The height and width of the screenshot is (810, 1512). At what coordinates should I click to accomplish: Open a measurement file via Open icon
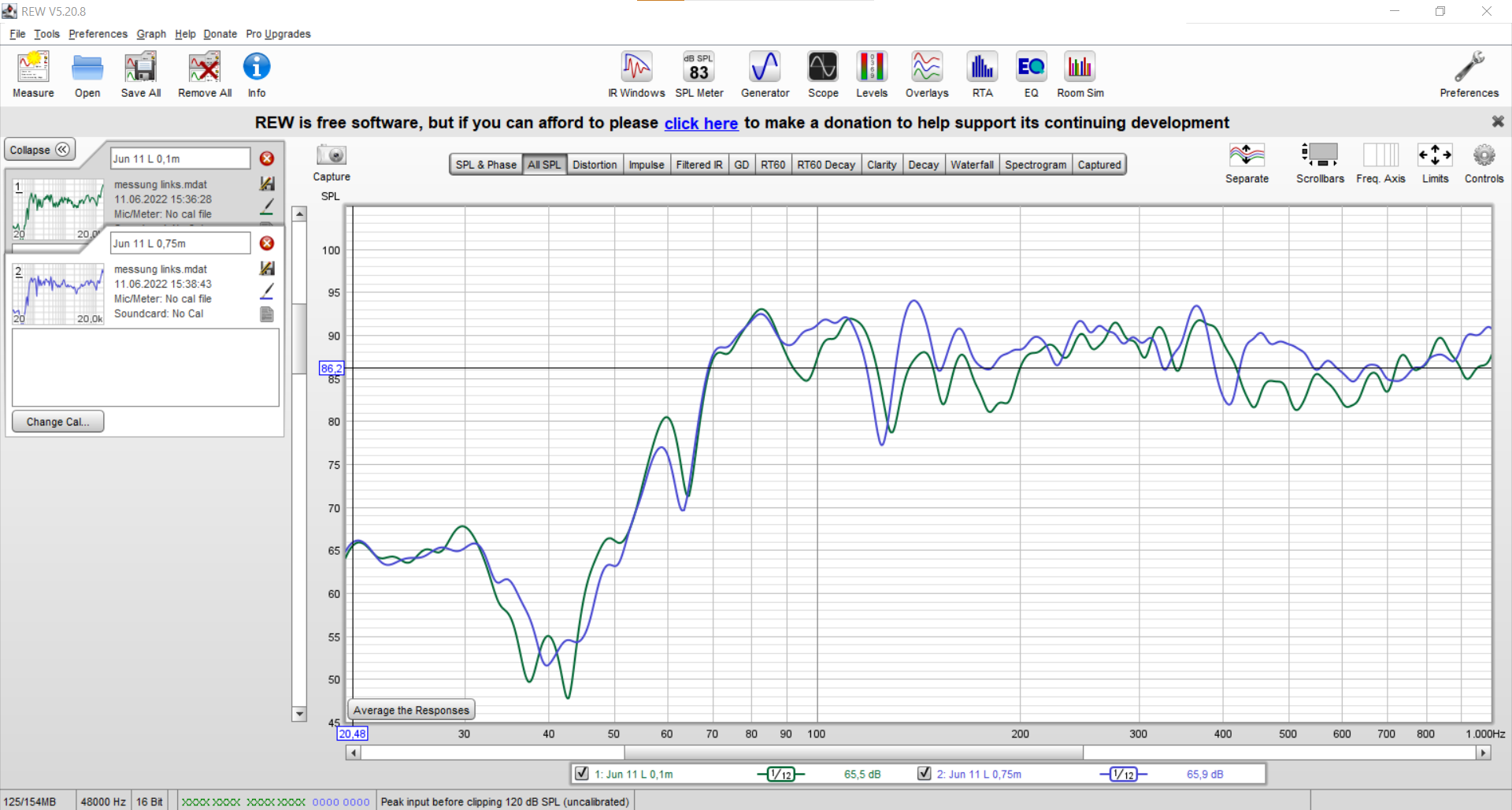[x=87, y=75]
